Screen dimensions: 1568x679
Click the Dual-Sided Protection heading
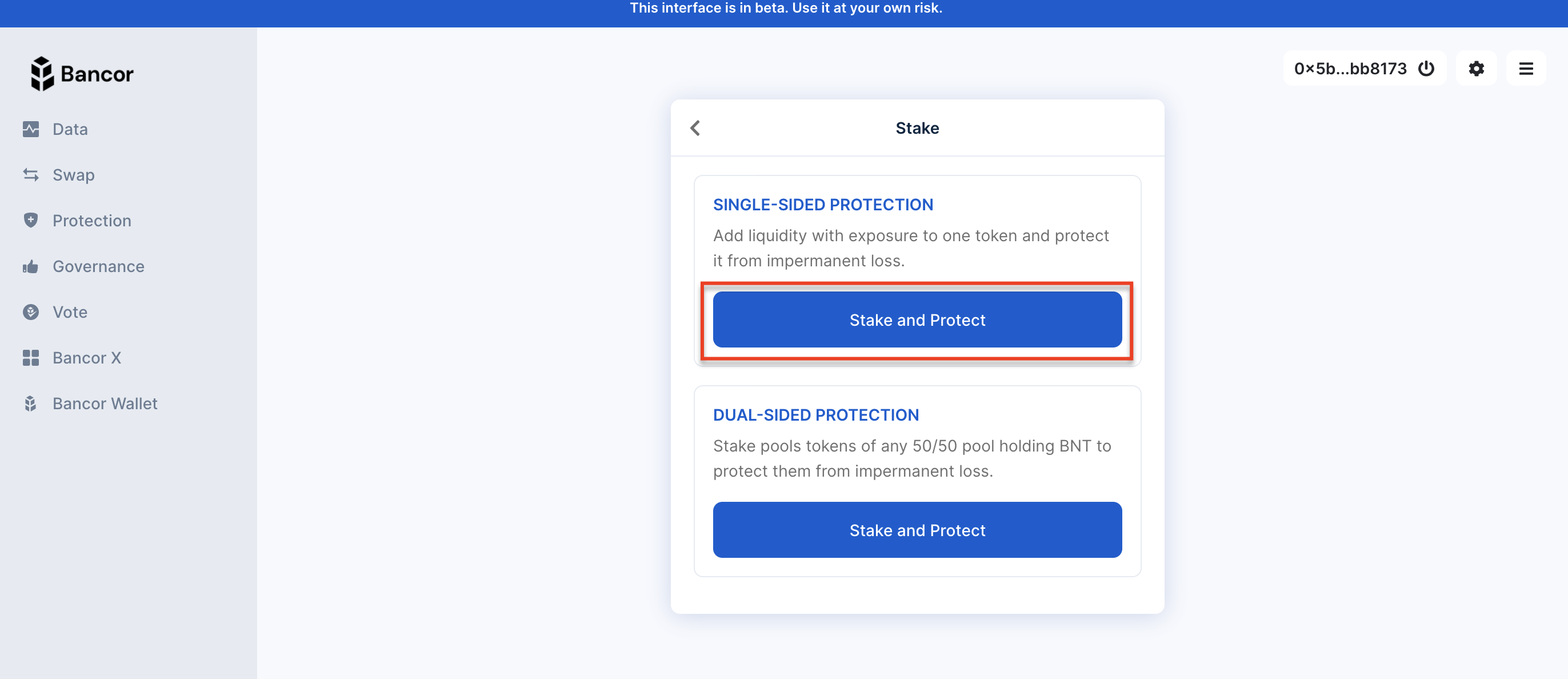pos(815,415)
